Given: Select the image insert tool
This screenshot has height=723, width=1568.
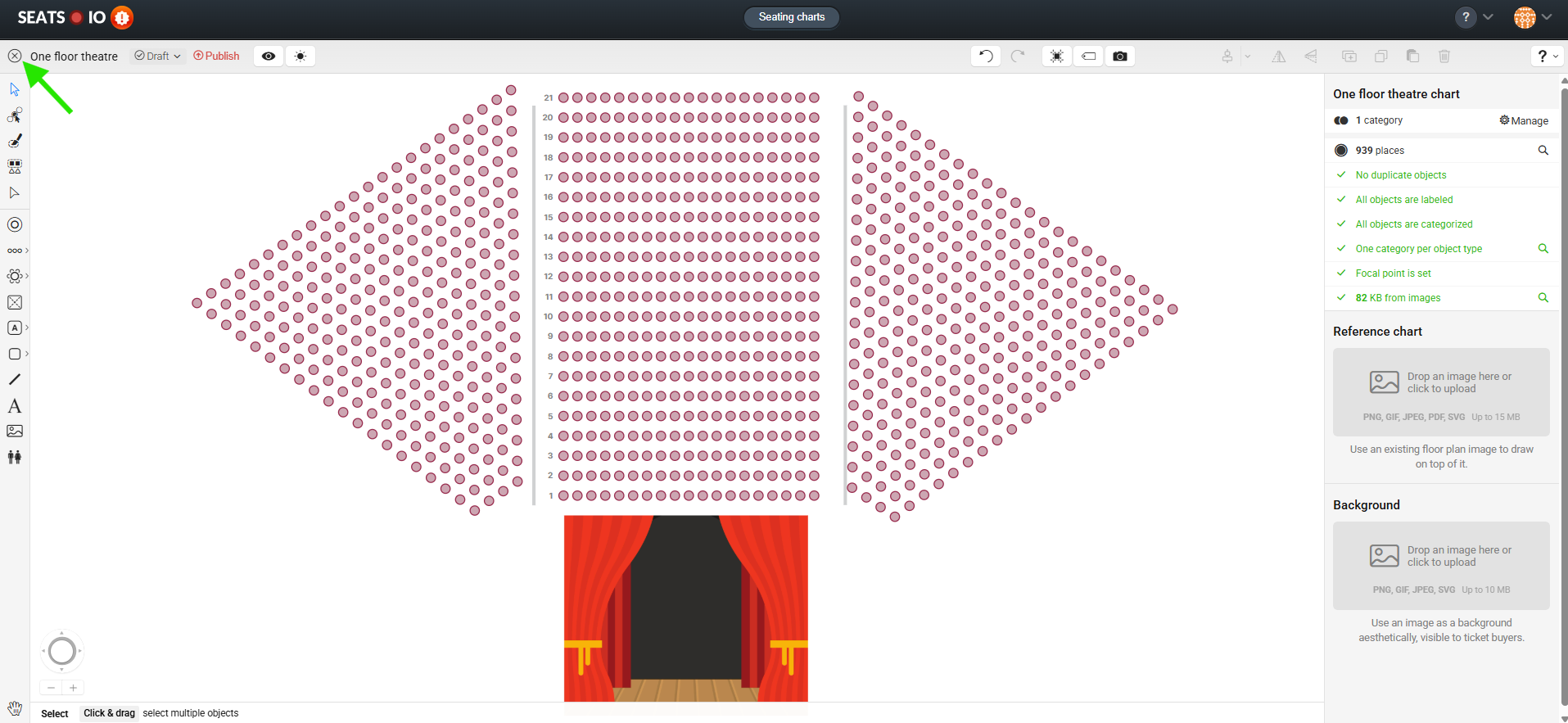Looking at the screenshot, I should tap(15, 431).
